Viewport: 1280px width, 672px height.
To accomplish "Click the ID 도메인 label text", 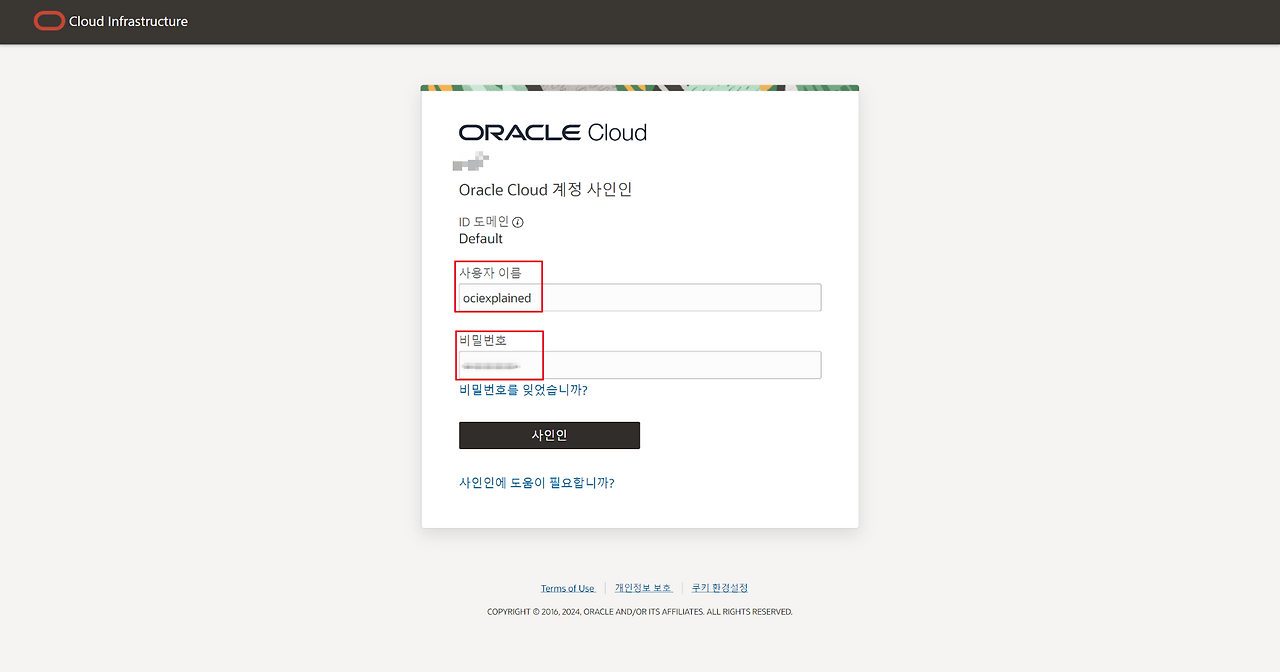I will [484, 222].
